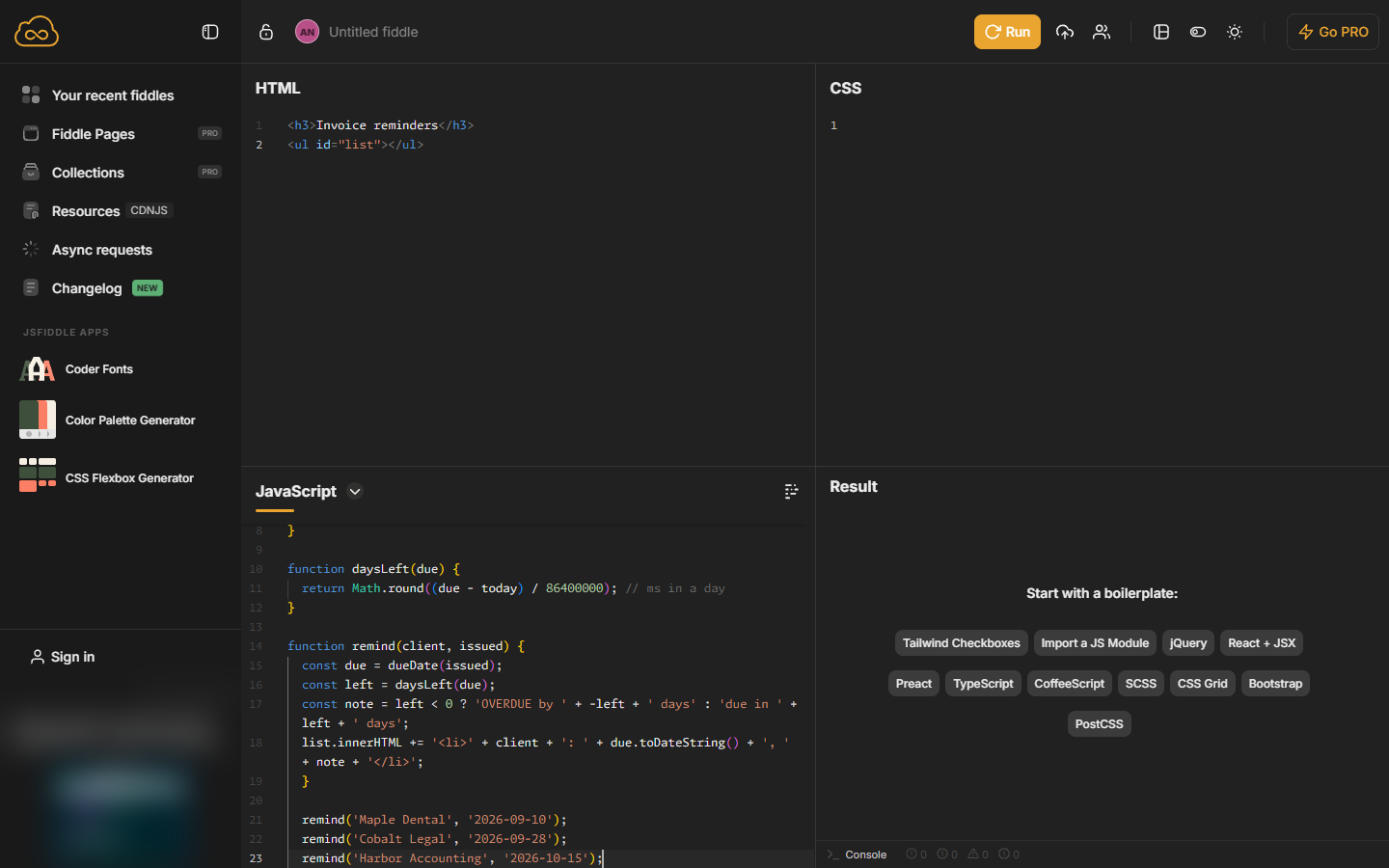Click the remind('Cobalt Legal' code line
The height and width of the screenshot is (868, 1389).
pos(434,839)
